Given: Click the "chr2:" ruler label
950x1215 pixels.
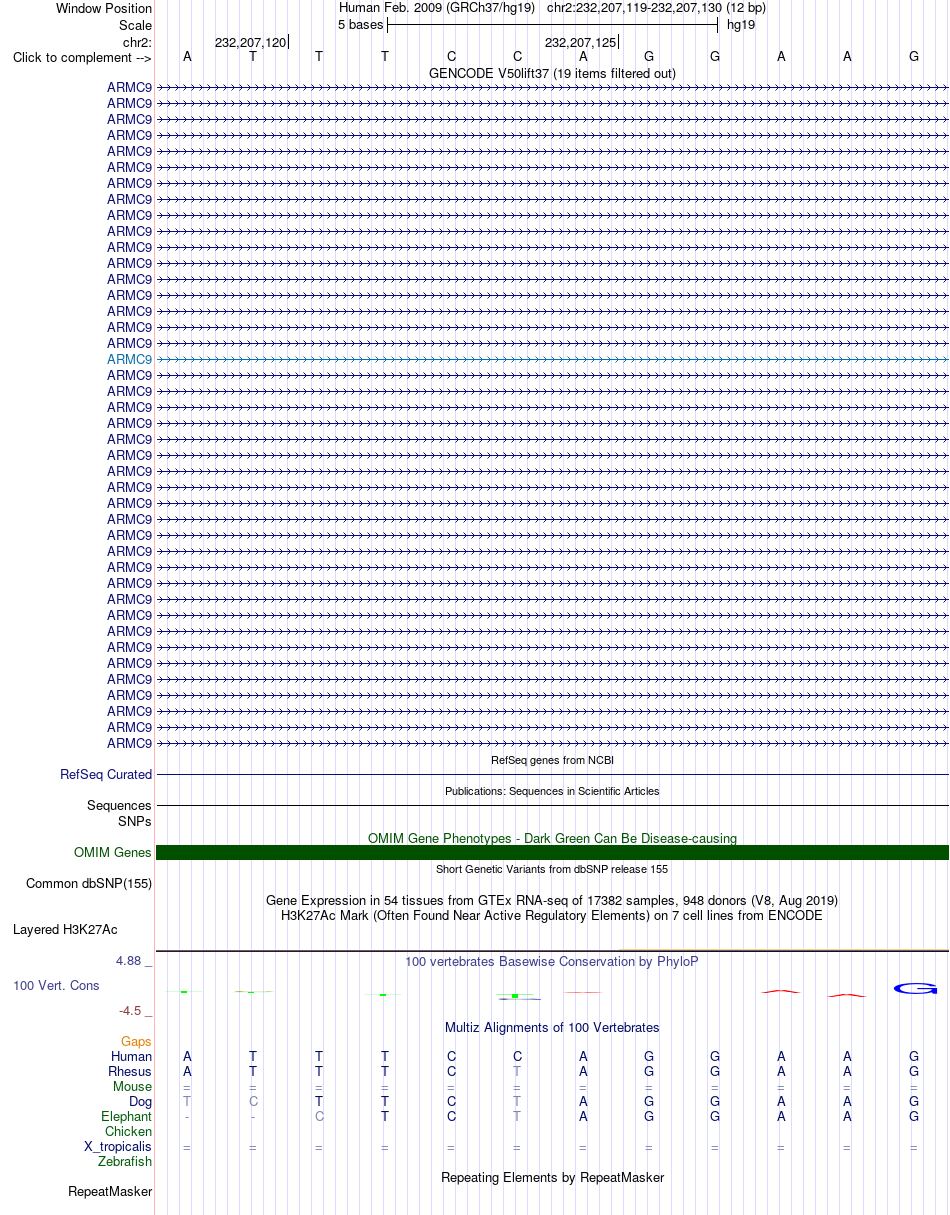Looking at the screenshot, I should [x=137, y=42].
